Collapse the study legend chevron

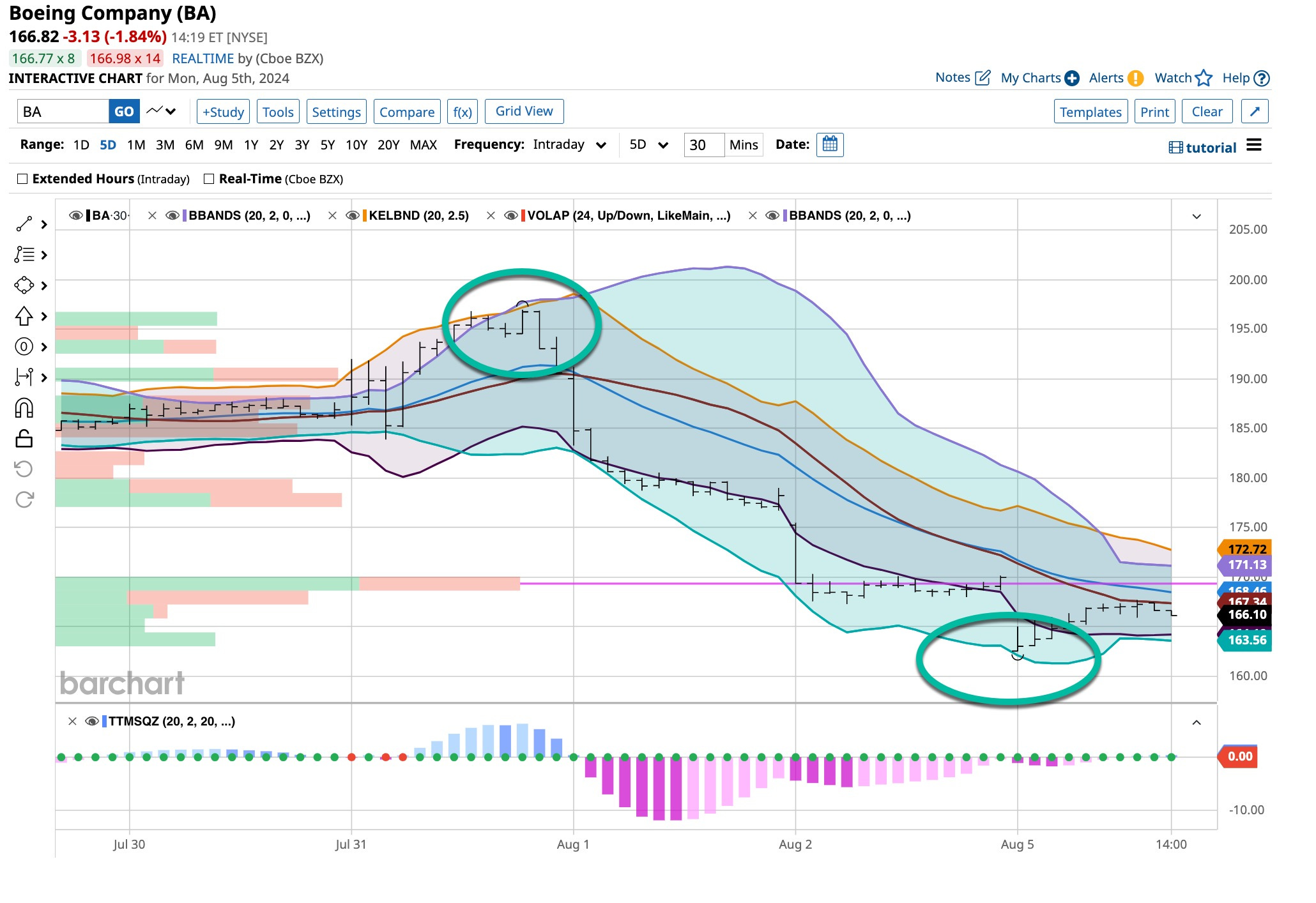pyautogui.click(x=1197, y=216)
